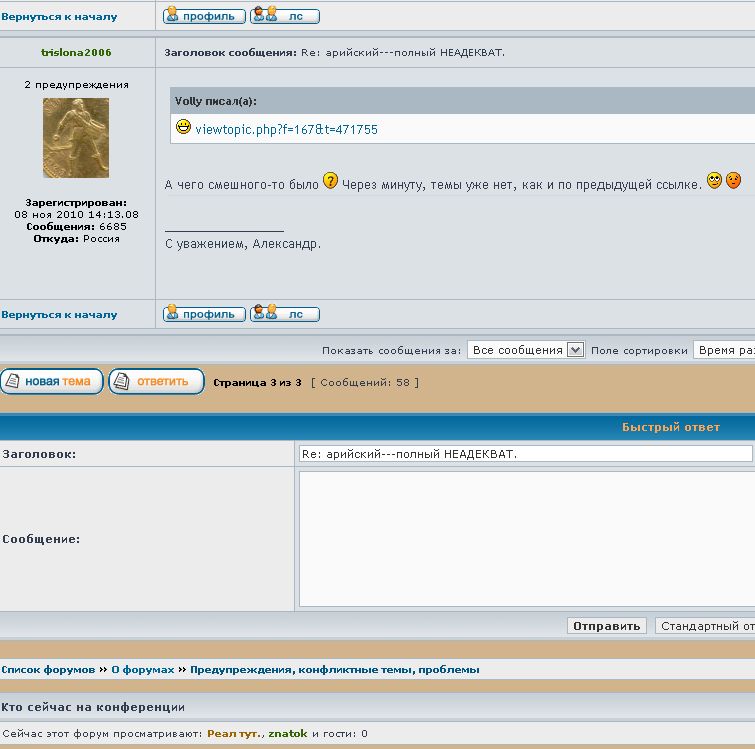Submit quick reply with 'Отправить'

click(607, 626)
